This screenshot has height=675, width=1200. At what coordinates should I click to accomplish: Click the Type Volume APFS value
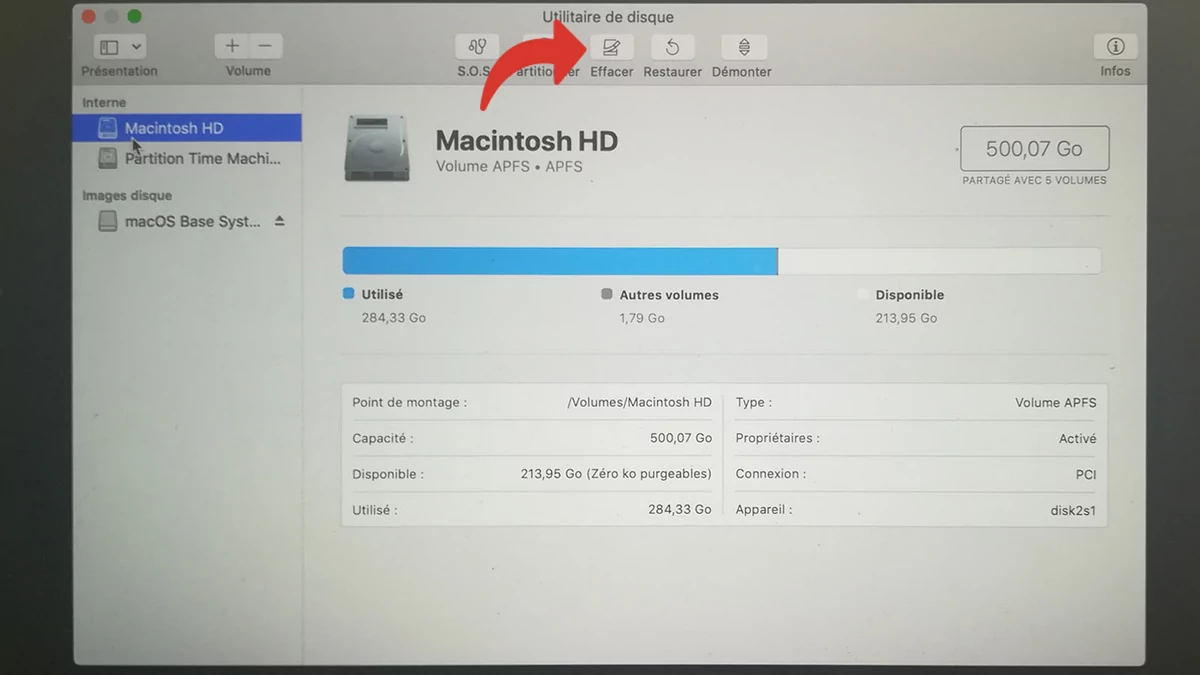pos(1055,403)
